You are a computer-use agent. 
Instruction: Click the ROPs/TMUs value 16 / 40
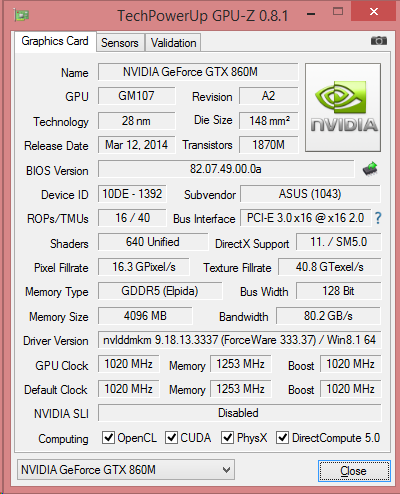[132, 218]
